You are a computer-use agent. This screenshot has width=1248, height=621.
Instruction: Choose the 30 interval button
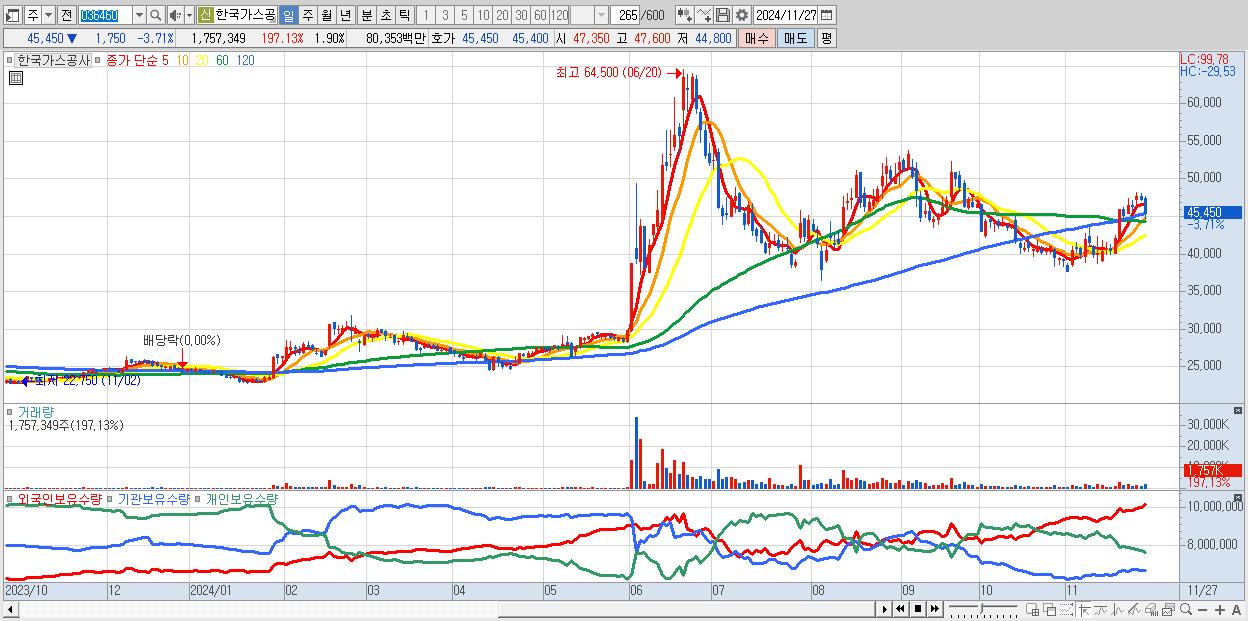point(521,15)
